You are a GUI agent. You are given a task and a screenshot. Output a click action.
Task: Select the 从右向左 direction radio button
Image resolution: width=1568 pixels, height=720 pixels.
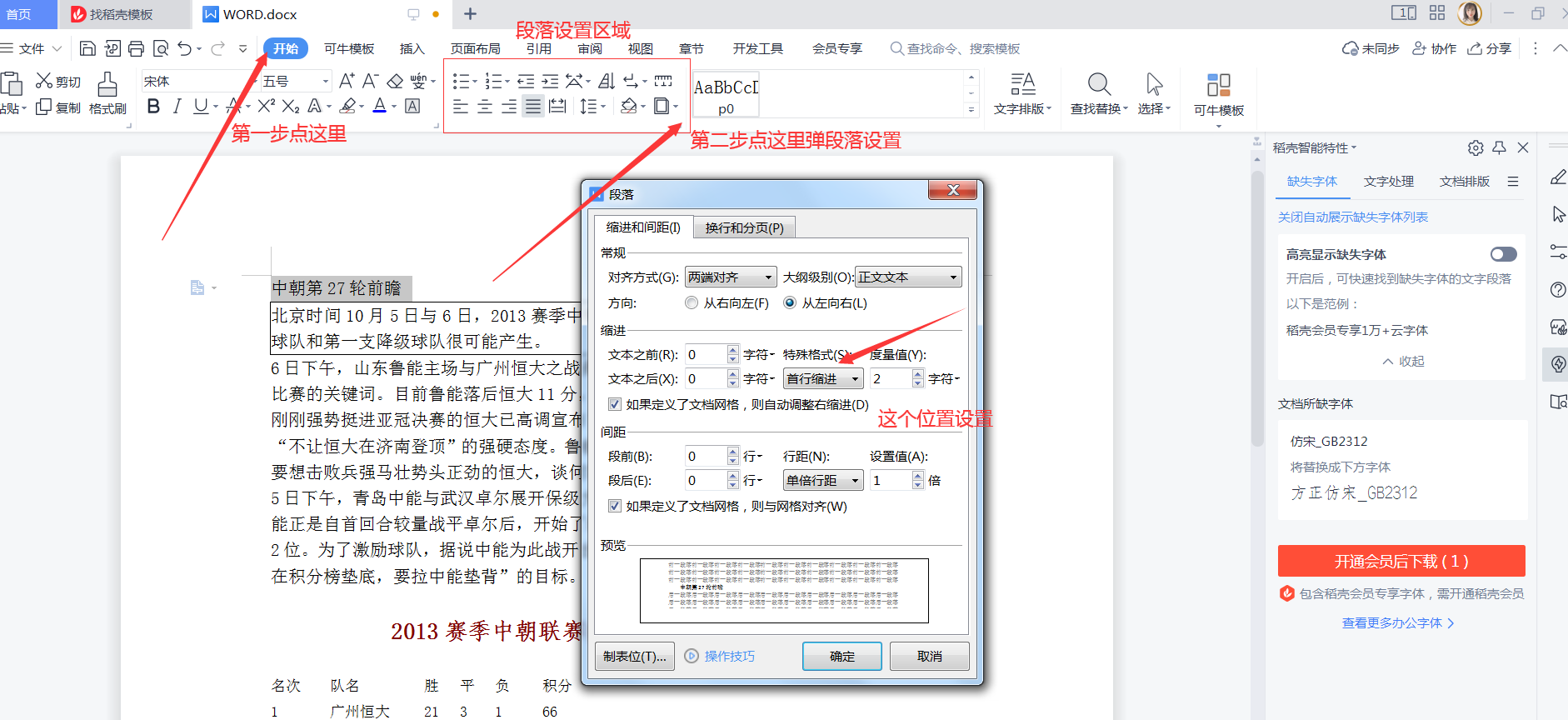click(692, 303)
